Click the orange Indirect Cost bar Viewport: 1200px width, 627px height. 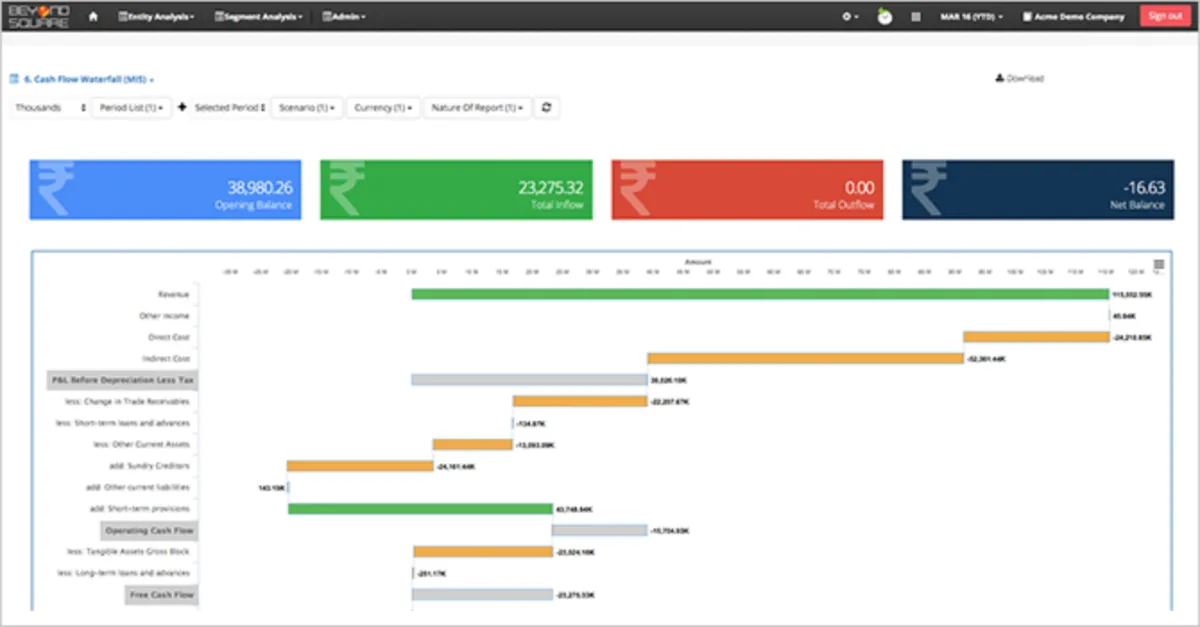pyautogui.click(x=805, y=358)
